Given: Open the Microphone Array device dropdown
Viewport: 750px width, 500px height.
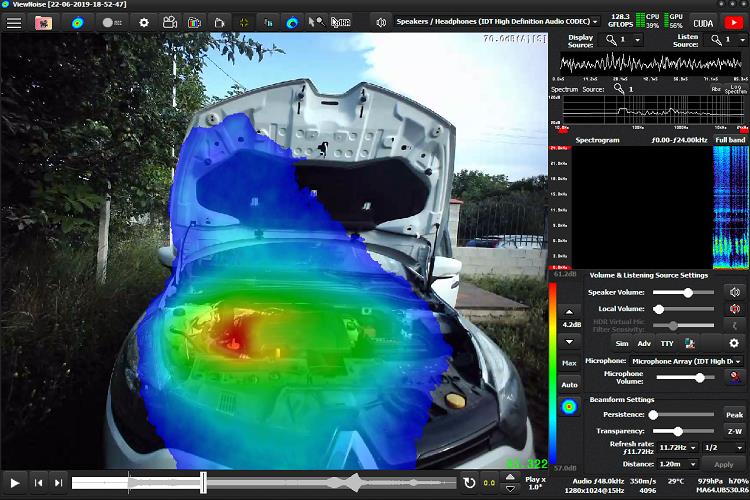Looking at the screenshot, I should (x=686, y=361).
